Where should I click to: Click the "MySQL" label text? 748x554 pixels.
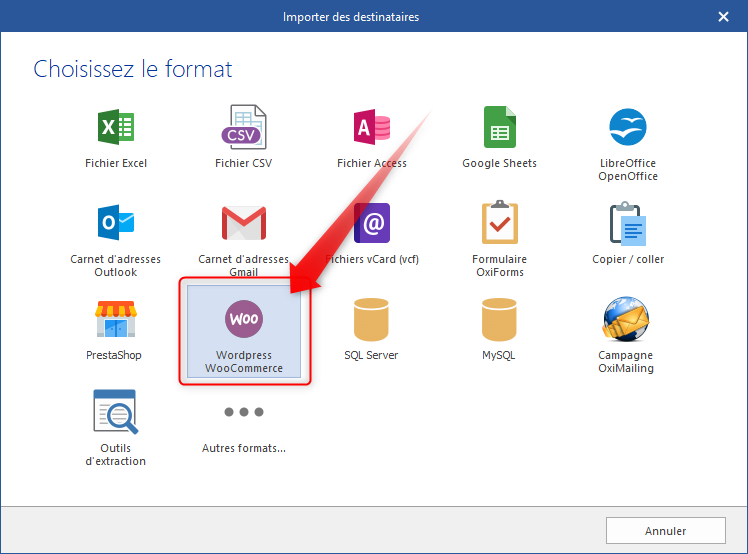pos(499,355)
